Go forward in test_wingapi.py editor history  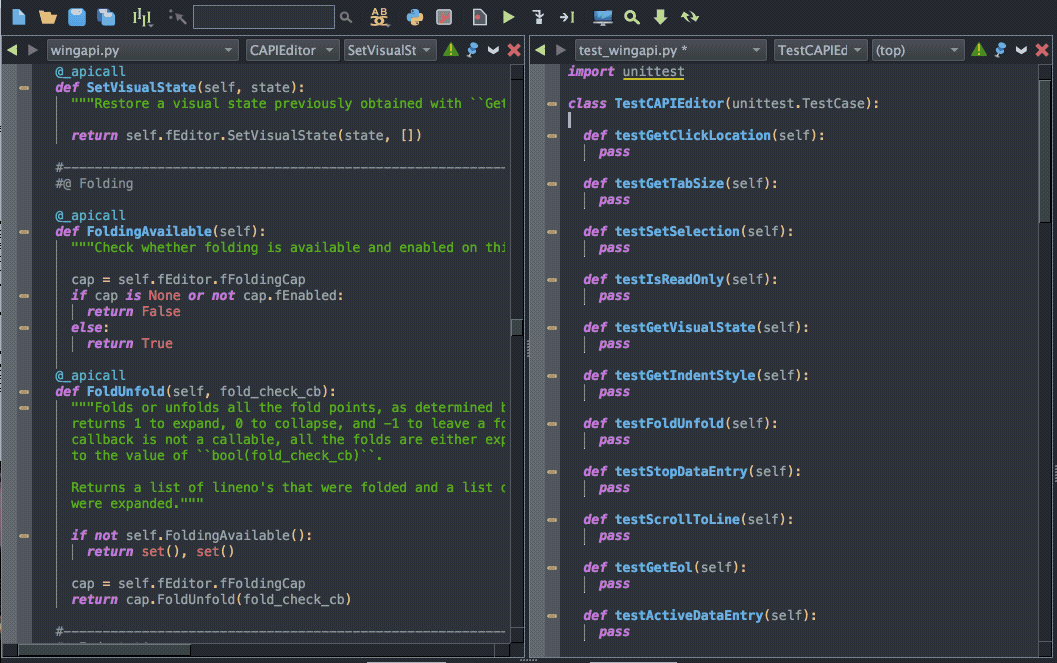click(x=561, y=50)
